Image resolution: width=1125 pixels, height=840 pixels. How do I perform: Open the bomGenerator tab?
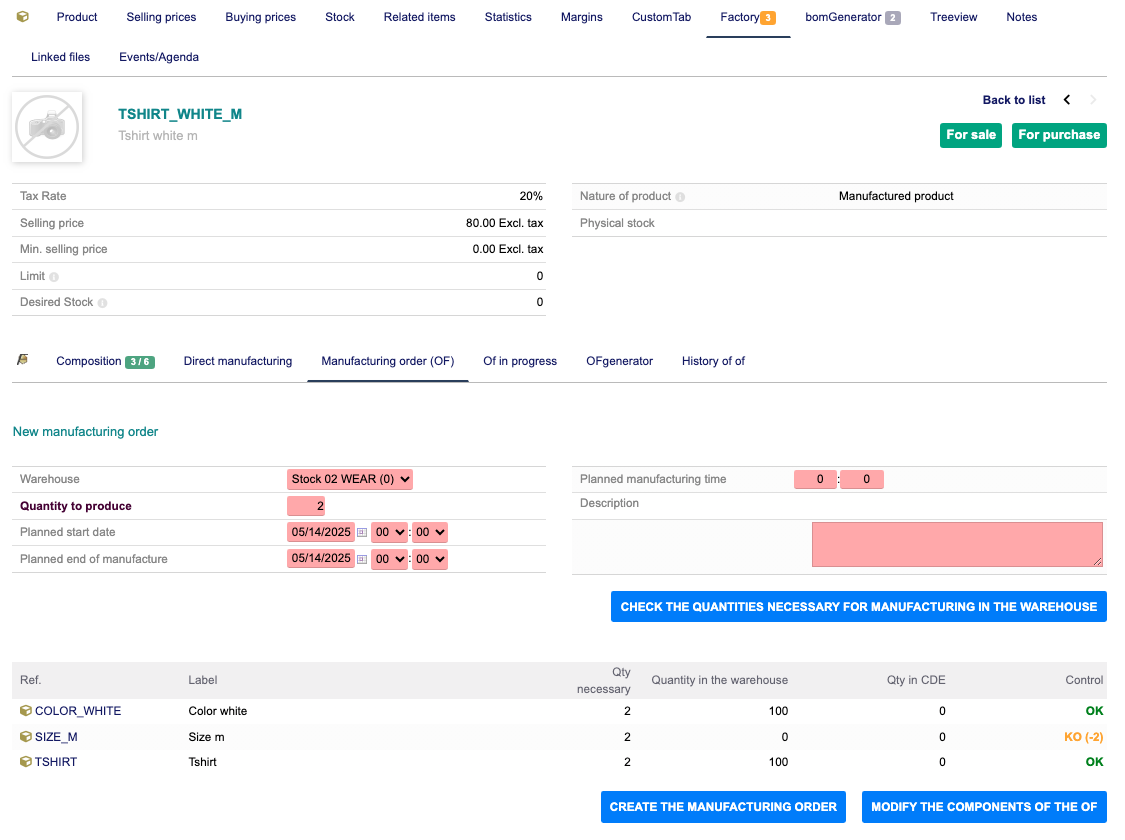(x=843, y=17)
